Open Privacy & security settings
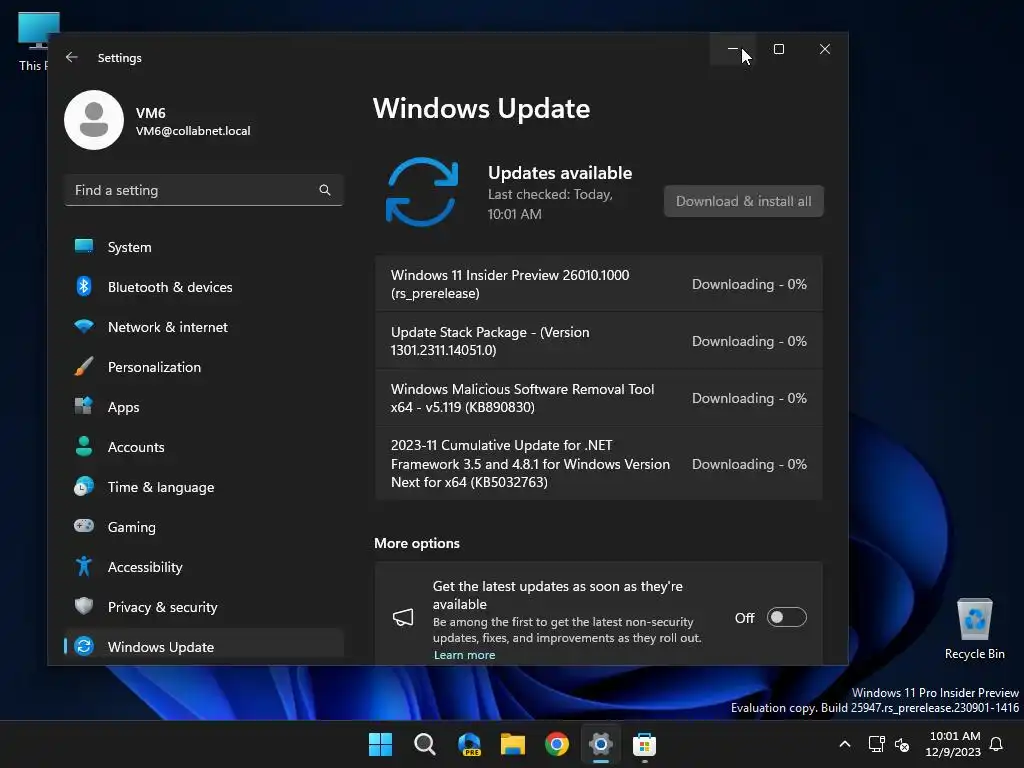 (x=204, y=607)
